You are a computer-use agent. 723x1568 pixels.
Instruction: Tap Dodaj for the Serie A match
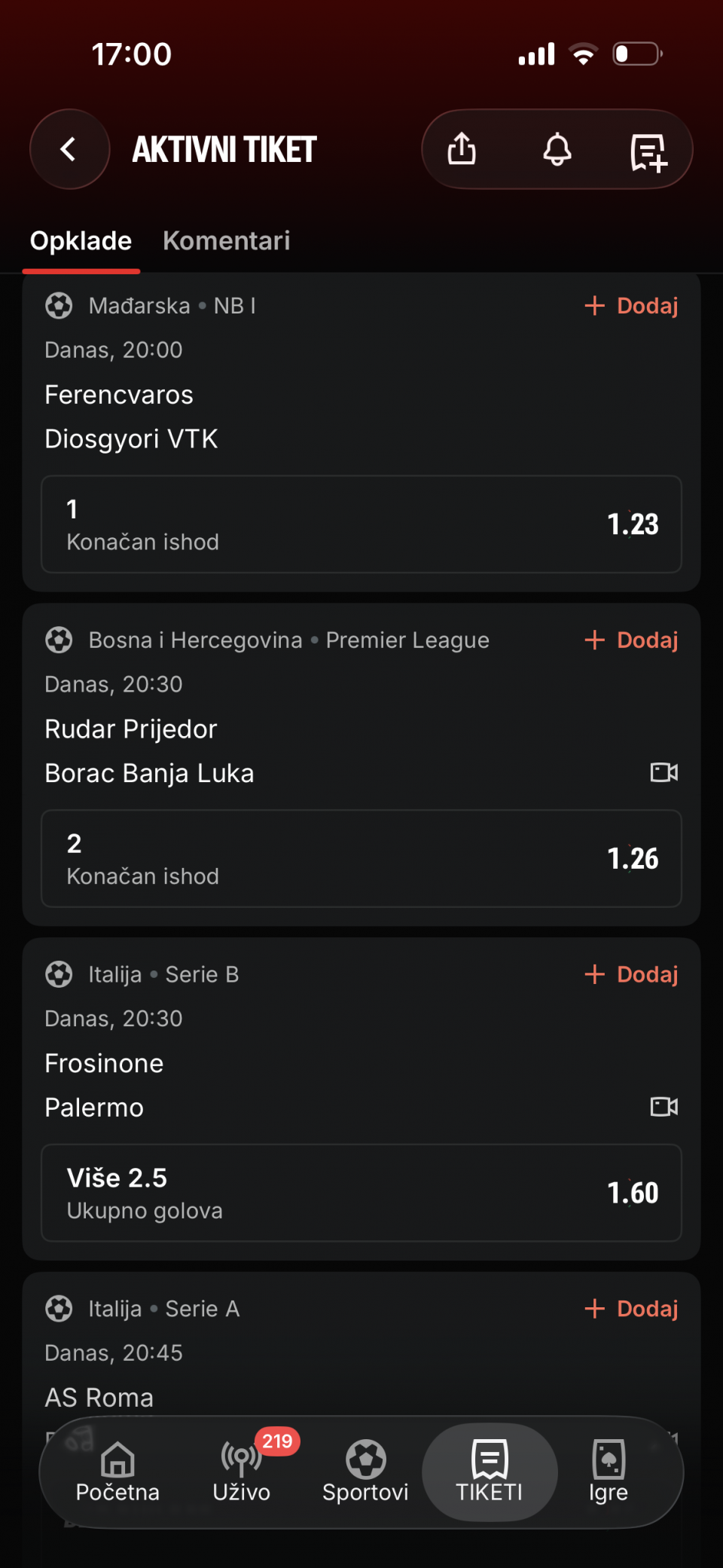click(631, 1309)
